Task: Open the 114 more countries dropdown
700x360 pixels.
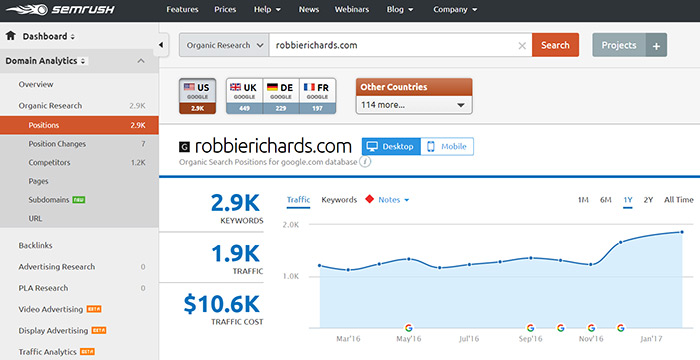Action: [x=413, y=105]
